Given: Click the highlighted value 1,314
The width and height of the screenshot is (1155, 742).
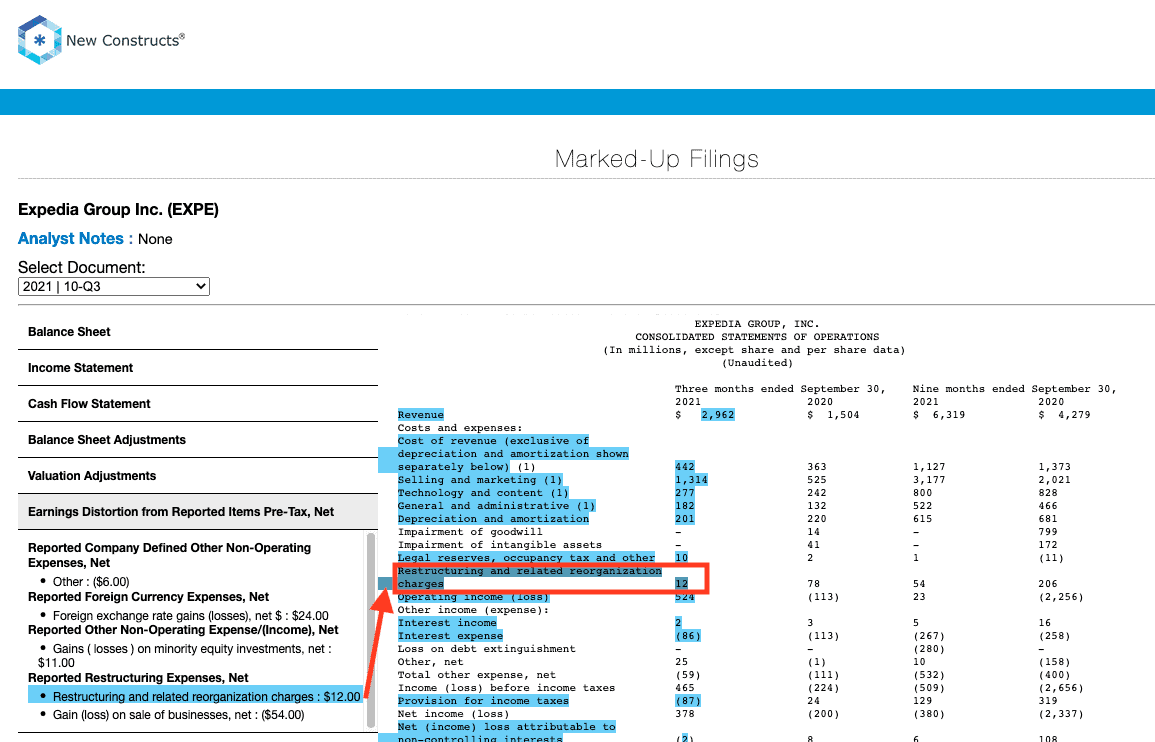Looking at the screenshot, I should (691, 480).
